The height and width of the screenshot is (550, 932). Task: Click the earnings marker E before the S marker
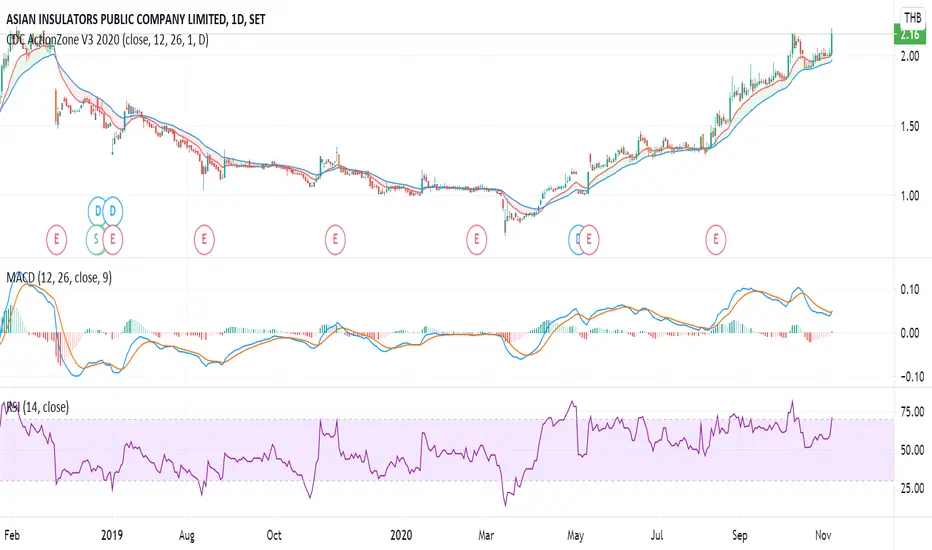tap(56, 240)
